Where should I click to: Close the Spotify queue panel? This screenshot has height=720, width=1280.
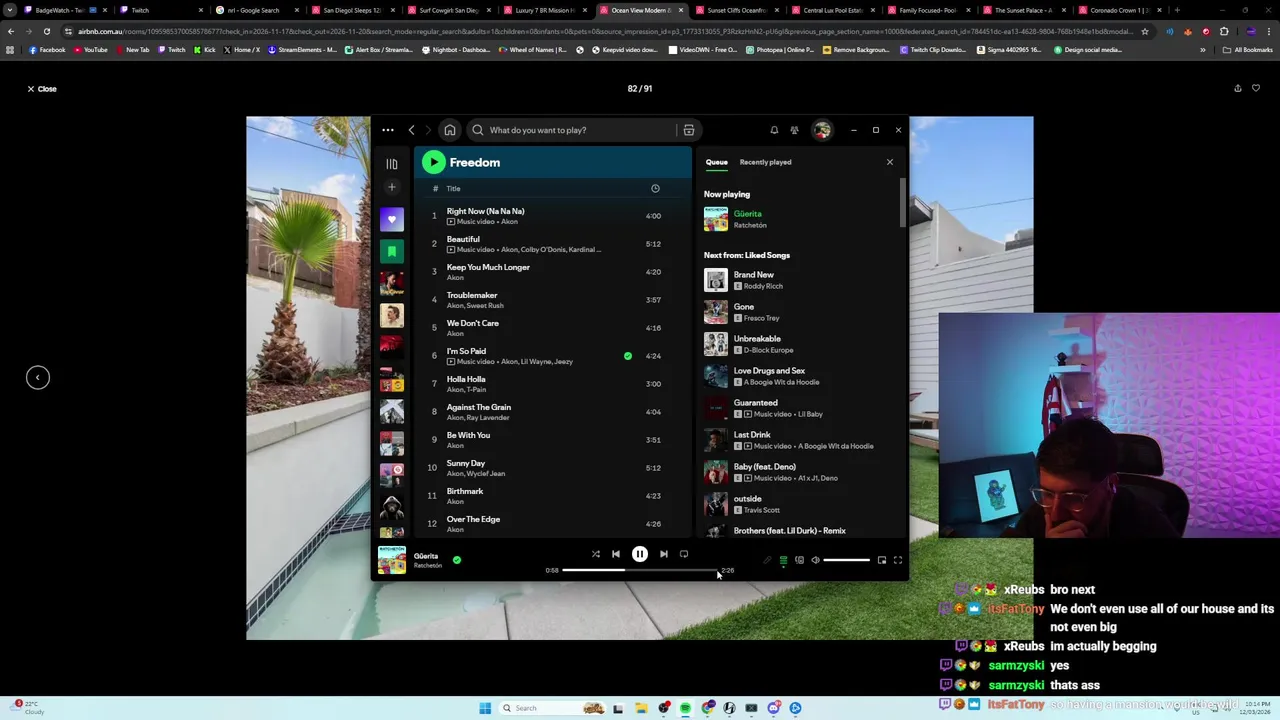(x=890, y=162)
